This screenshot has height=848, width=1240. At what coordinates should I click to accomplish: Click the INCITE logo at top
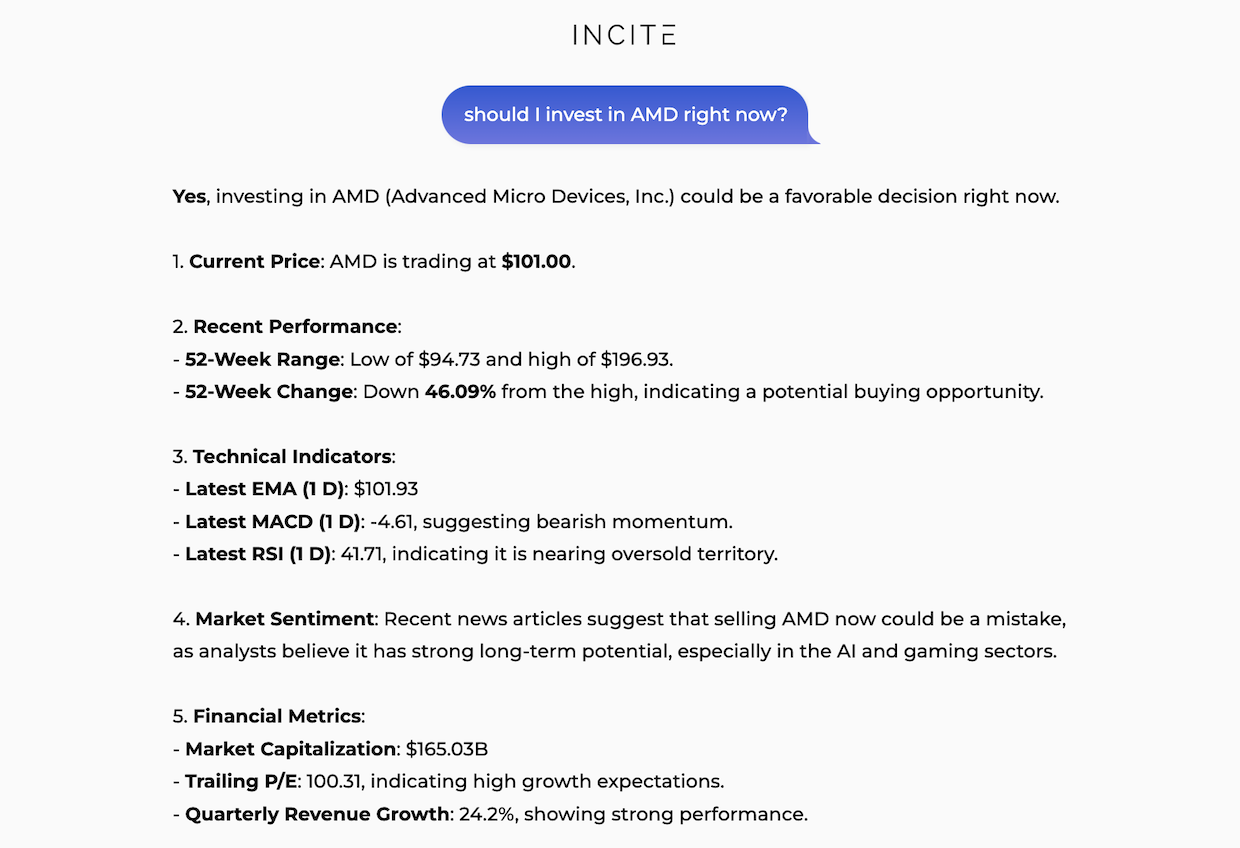coord(624,35)
